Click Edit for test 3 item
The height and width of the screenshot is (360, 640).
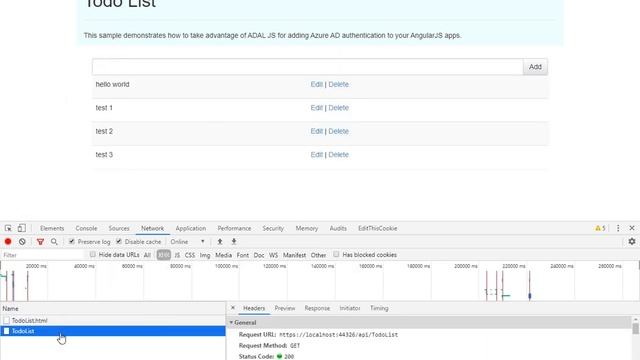point(316,155)
